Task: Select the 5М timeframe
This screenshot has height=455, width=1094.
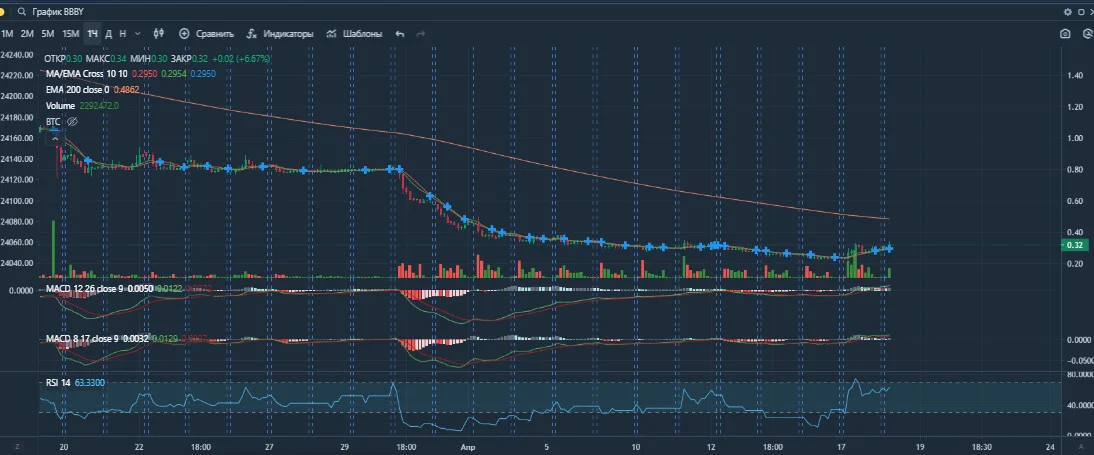Action: 47,33
